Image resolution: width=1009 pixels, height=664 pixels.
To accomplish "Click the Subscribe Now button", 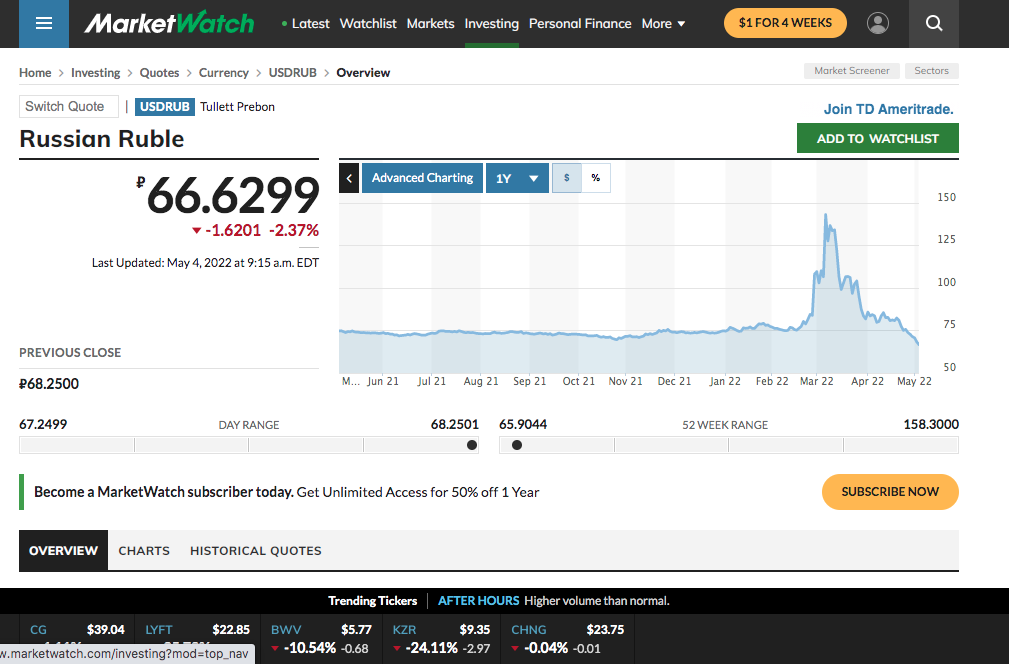I will coord(890,492).
